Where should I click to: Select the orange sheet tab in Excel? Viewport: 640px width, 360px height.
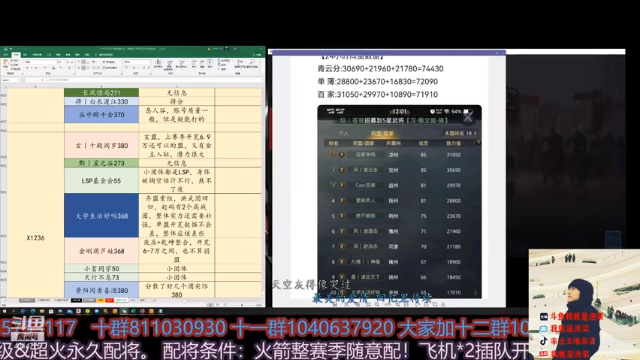click(100, 300)
